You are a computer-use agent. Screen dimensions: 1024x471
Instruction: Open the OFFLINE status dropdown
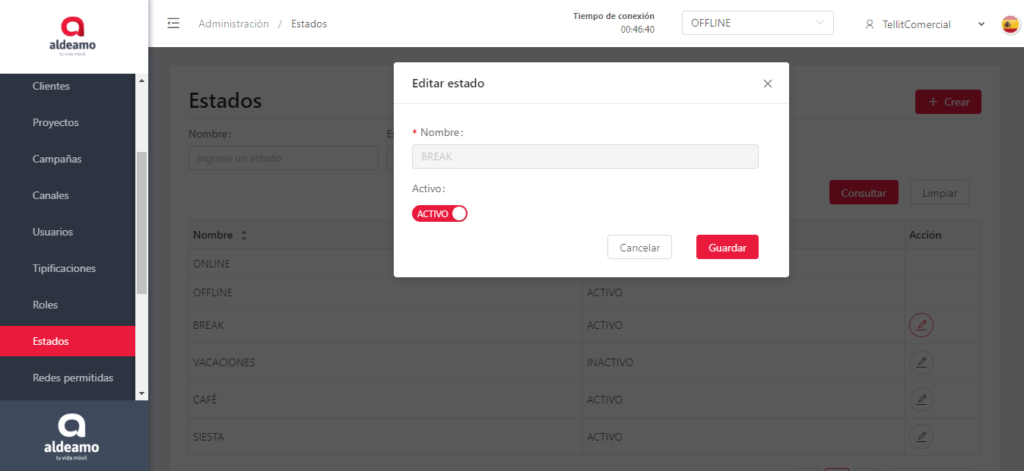click(757, 23)
